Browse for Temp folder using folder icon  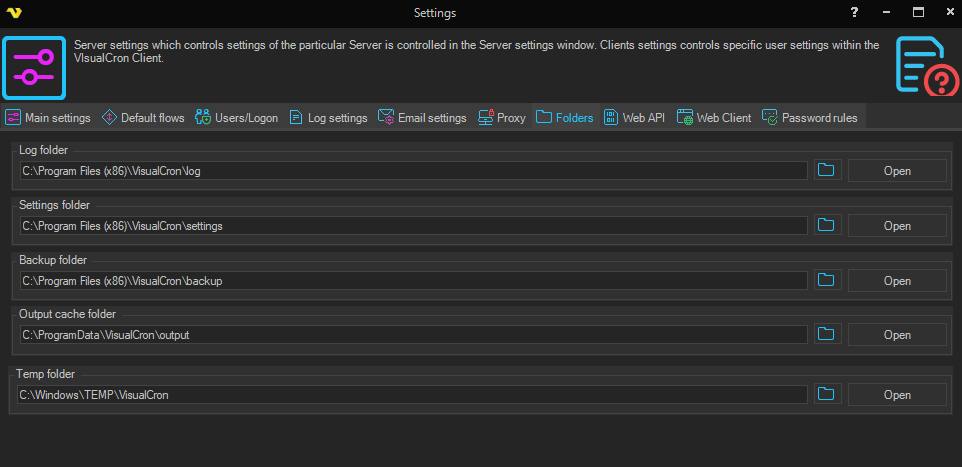826,395
